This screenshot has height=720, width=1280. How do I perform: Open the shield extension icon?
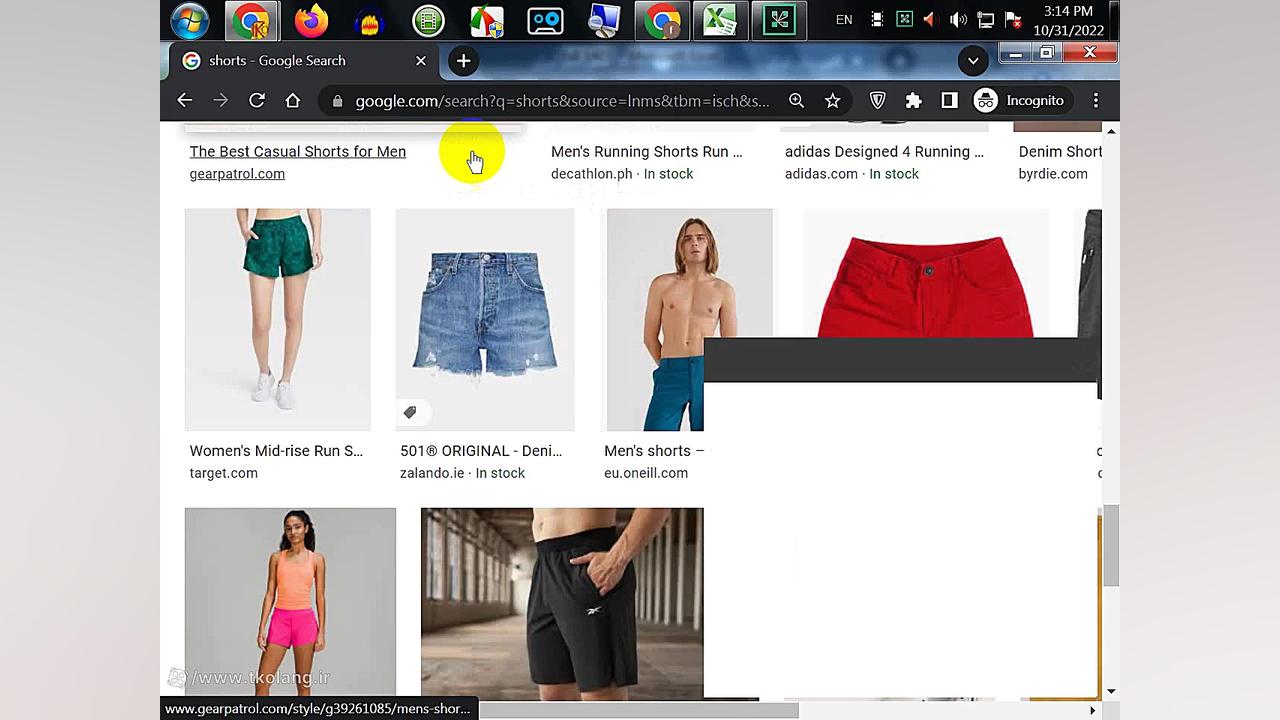(877, 100)
